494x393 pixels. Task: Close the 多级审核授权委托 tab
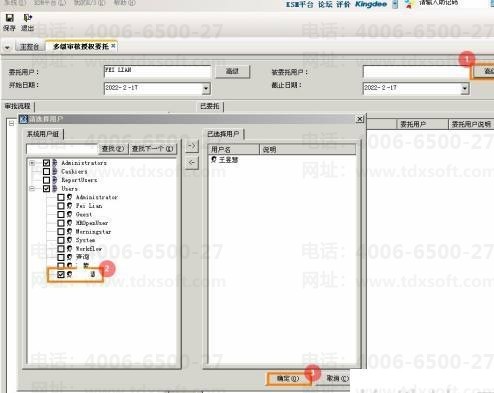coord(113,46)
